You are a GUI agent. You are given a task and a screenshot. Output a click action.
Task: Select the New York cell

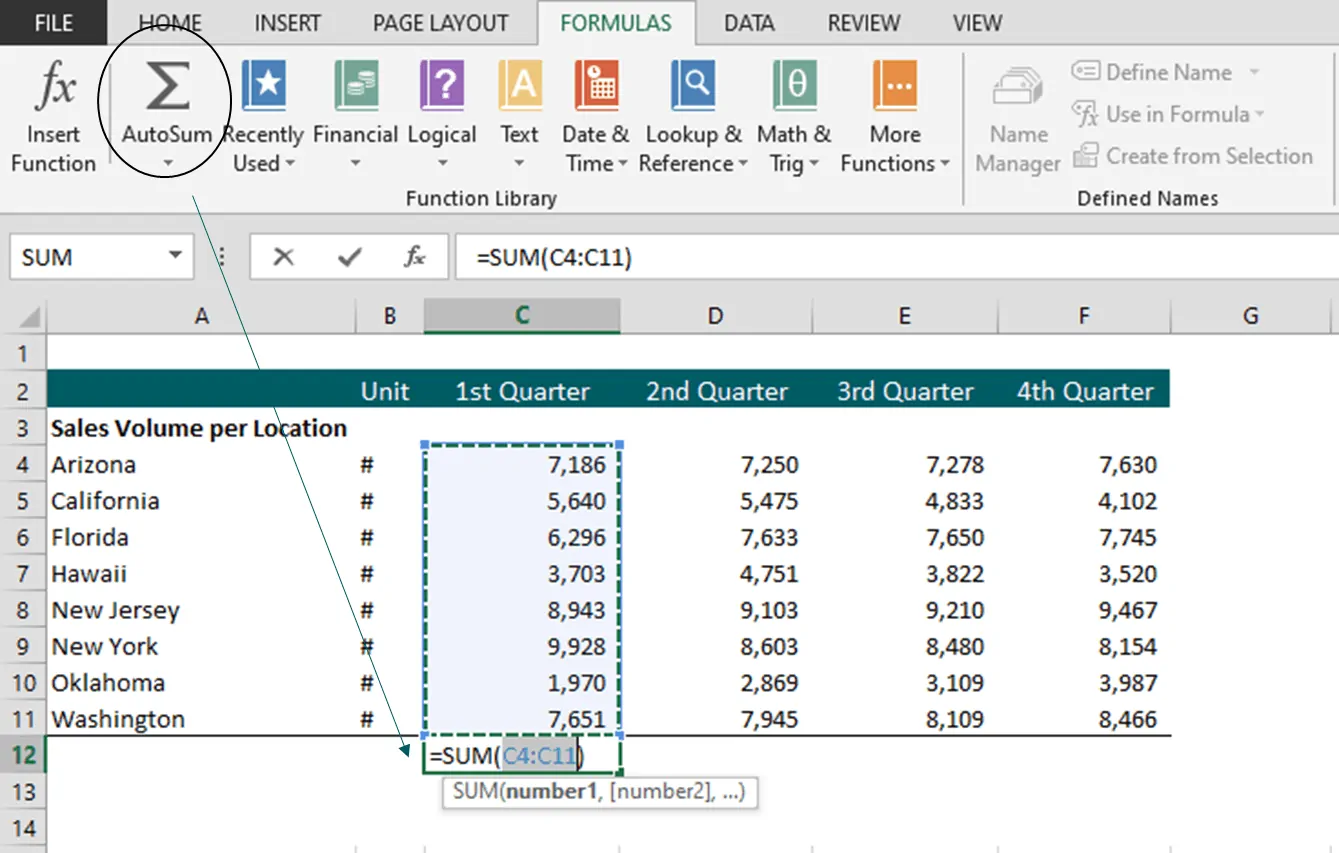[200, 647]
